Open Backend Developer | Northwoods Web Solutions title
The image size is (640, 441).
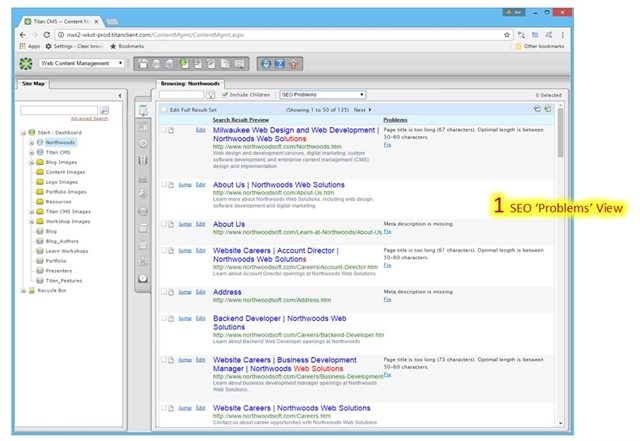(x=280, y=323)
